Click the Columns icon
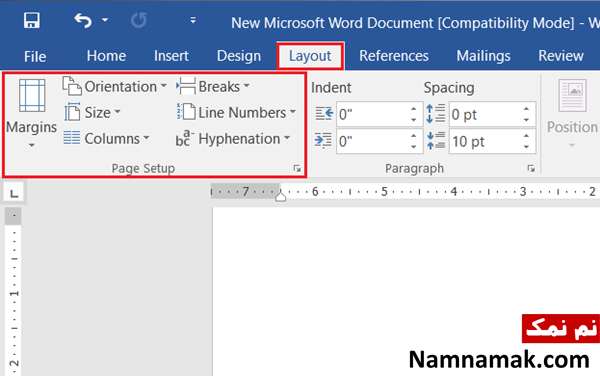This screenshot has height=376, width=600. (72, 138)
